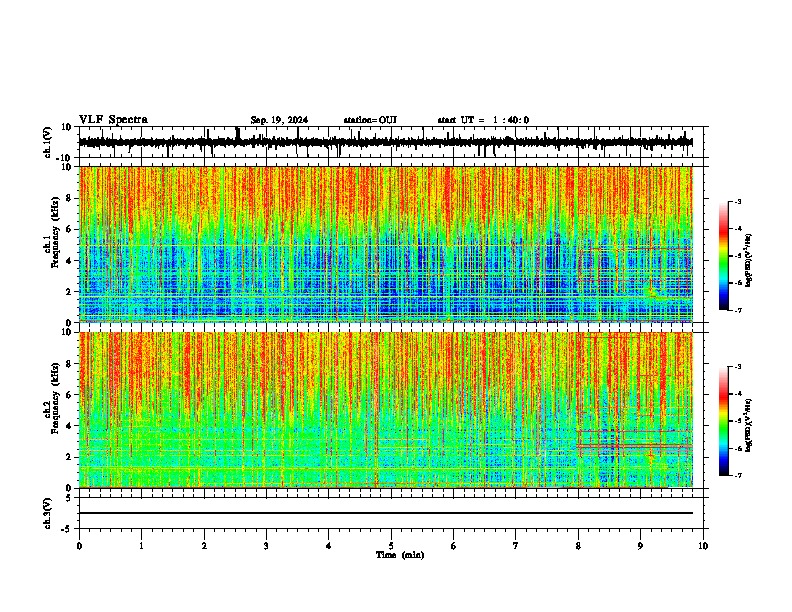Click the "-7" tick on ch.1 colorbar
792x612 pixels.
(737, 310)
